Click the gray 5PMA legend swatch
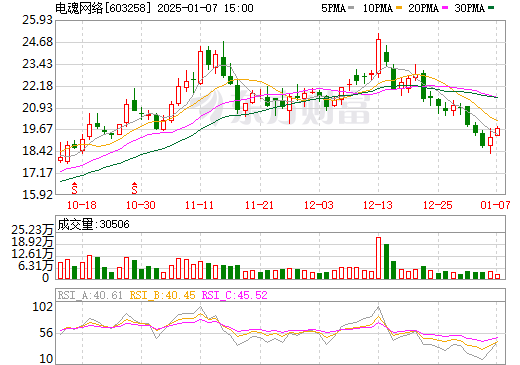Screen dimensions: 520x365 351,8
